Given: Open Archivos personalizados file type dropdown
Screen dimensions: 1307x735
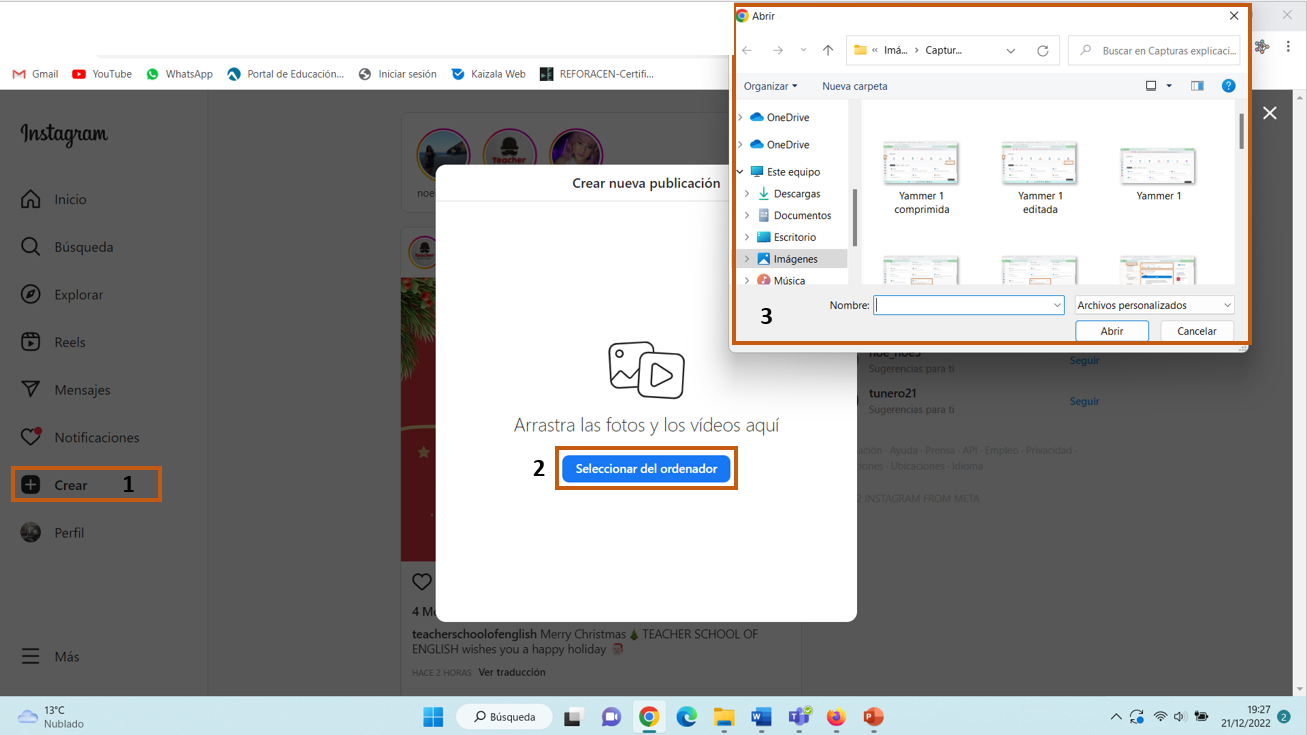Looking at the screenshot, I should (x=1154, y=305).
